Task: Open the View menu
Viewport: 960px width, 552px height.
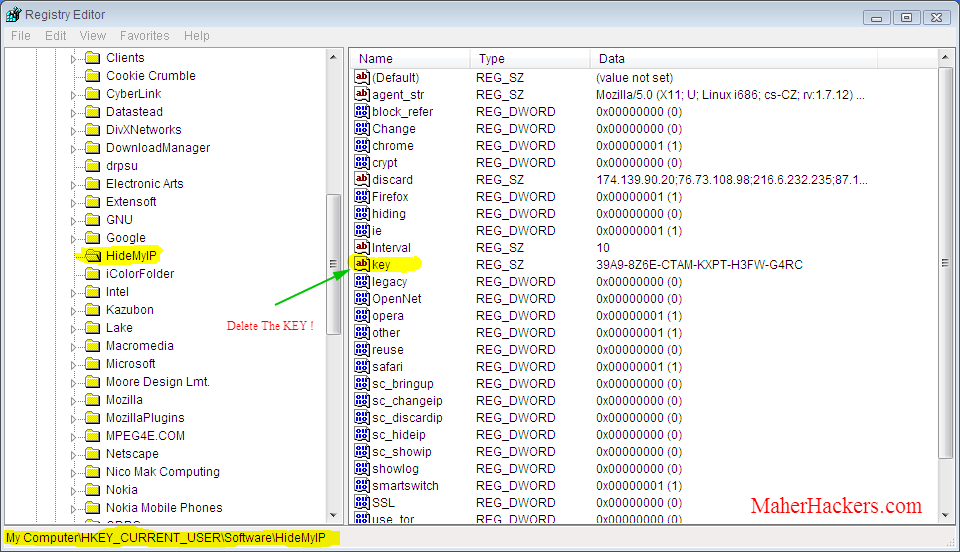Action: (92, 35)
